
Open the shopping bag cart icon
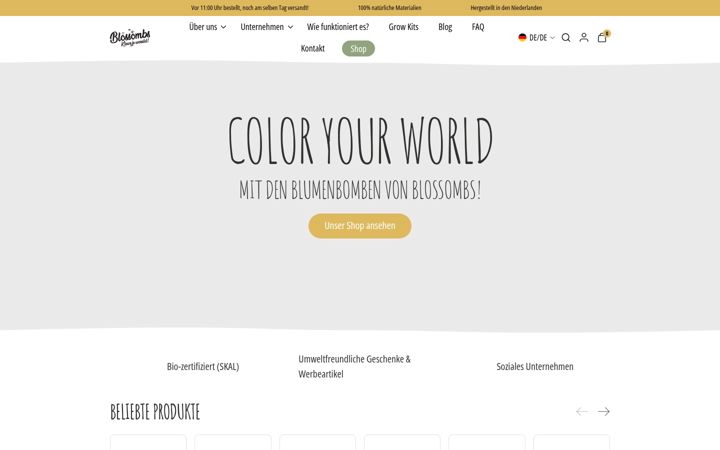point(602,38)
